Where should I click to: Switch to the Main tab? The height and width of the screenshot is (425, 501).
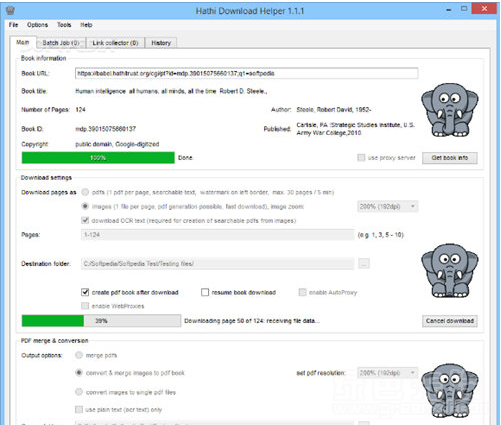pyautogui.click(x=23, y=42)
